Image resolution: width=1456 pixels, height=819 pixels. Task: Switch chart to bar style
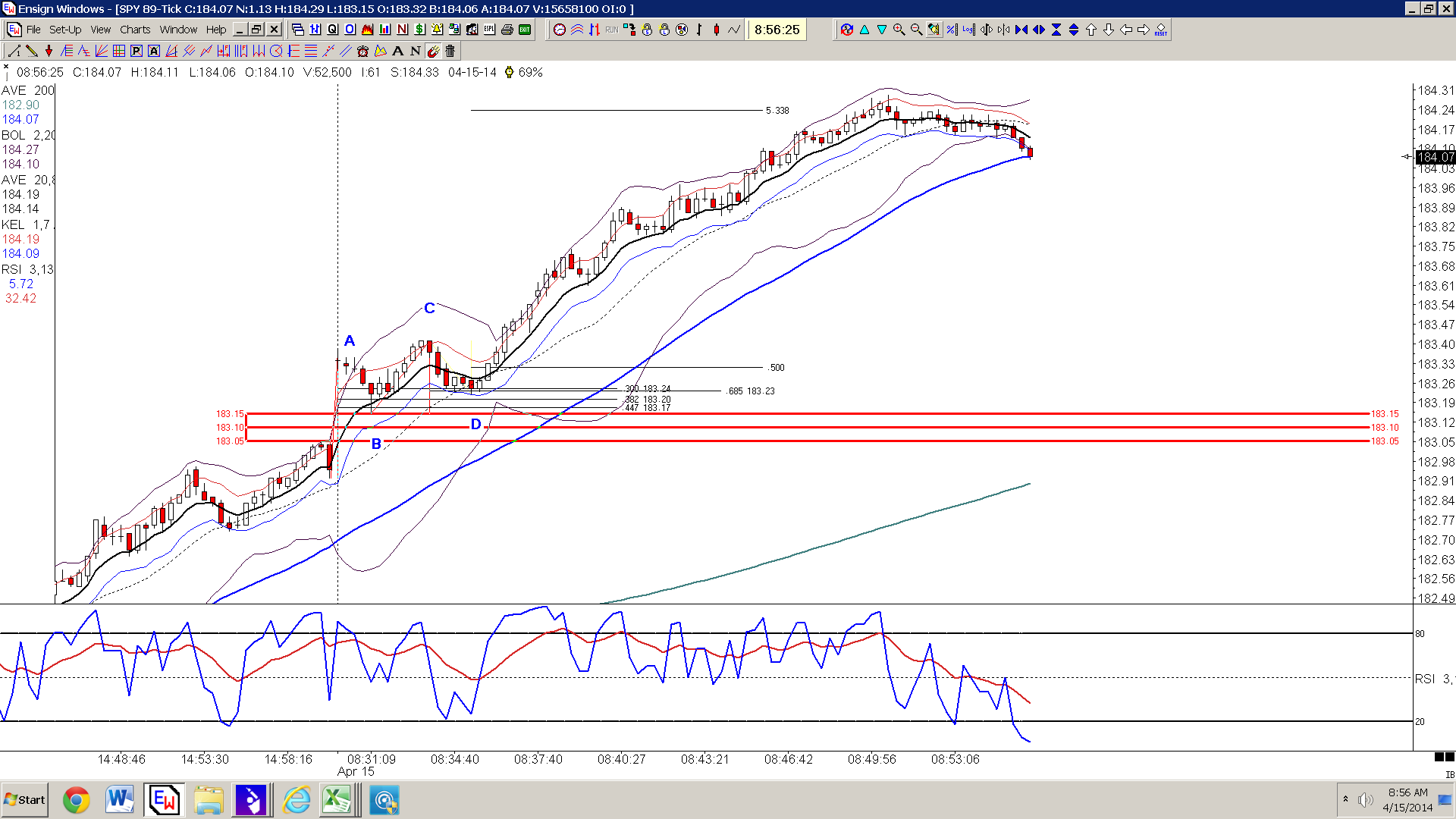(699, 30)
